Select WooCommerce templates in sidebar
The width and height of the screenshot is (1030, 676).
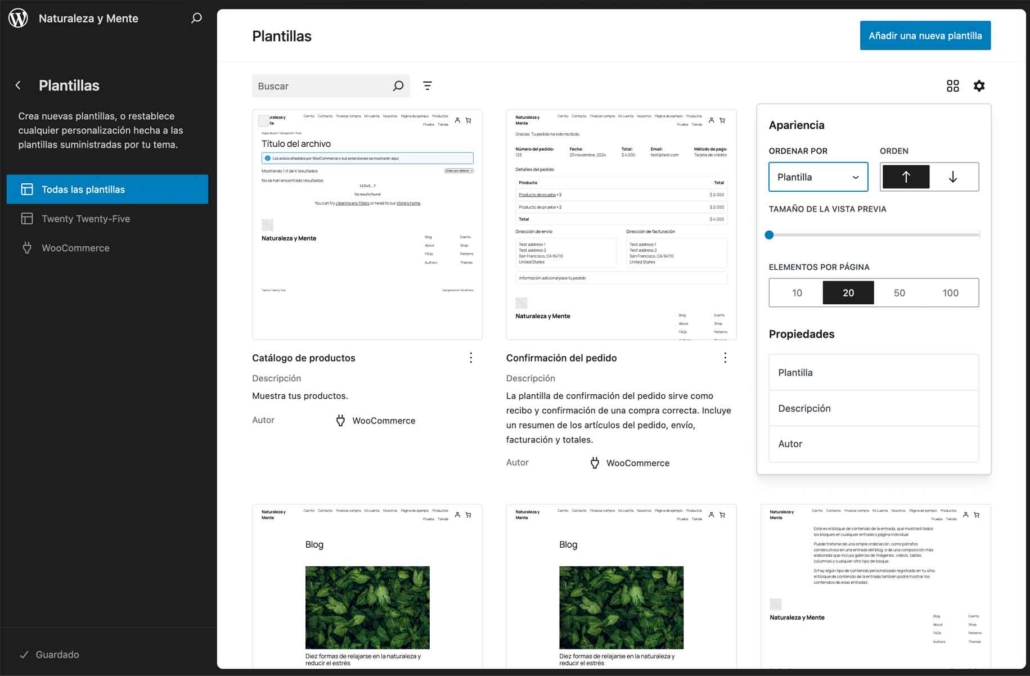(x=75, y=248)
